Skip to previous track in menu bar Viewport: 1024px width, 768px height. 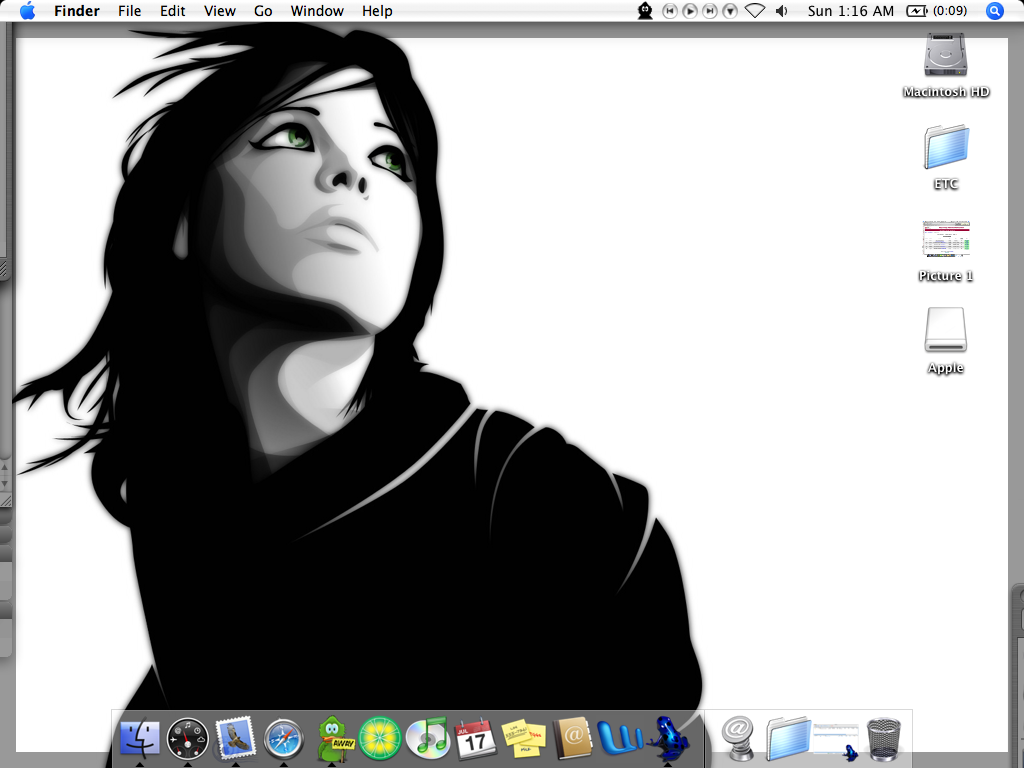(669, 11)
